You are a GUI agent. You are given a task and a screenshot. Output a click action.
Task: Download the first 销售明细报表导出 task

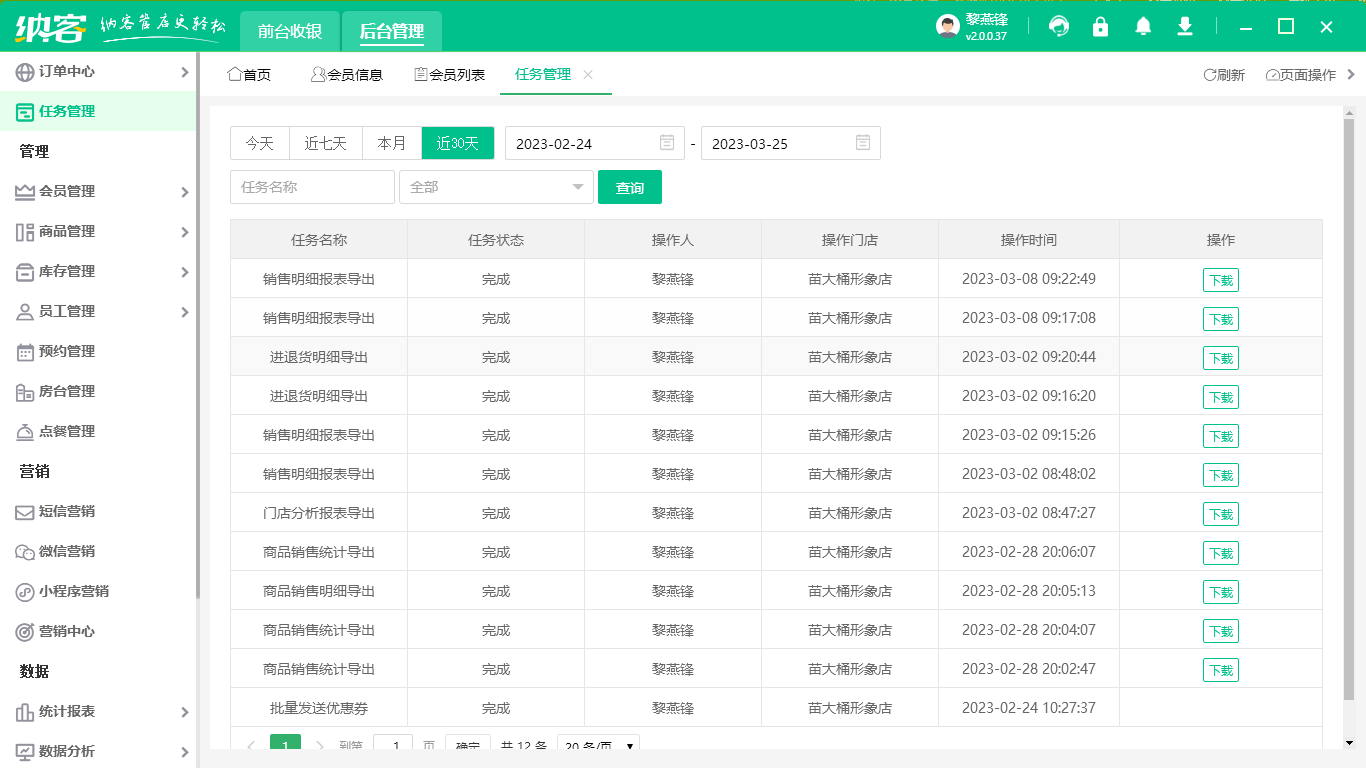1220,279
